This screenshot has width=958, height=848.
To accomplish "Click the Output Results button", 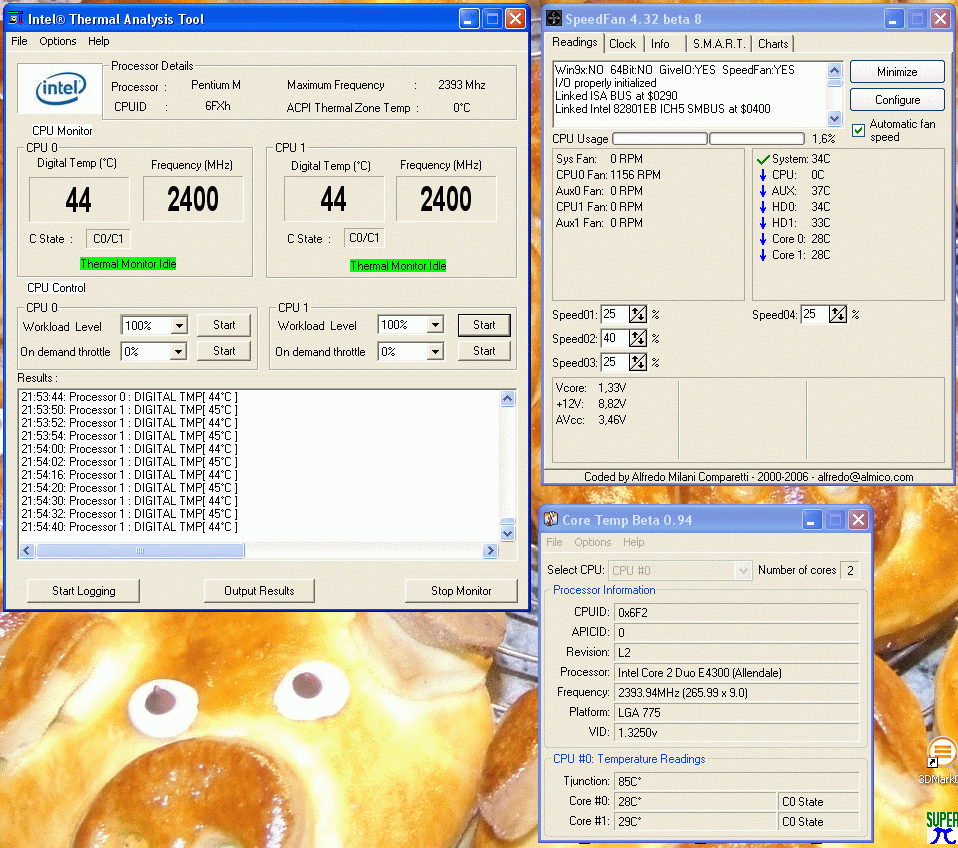I will pos(259,591).
